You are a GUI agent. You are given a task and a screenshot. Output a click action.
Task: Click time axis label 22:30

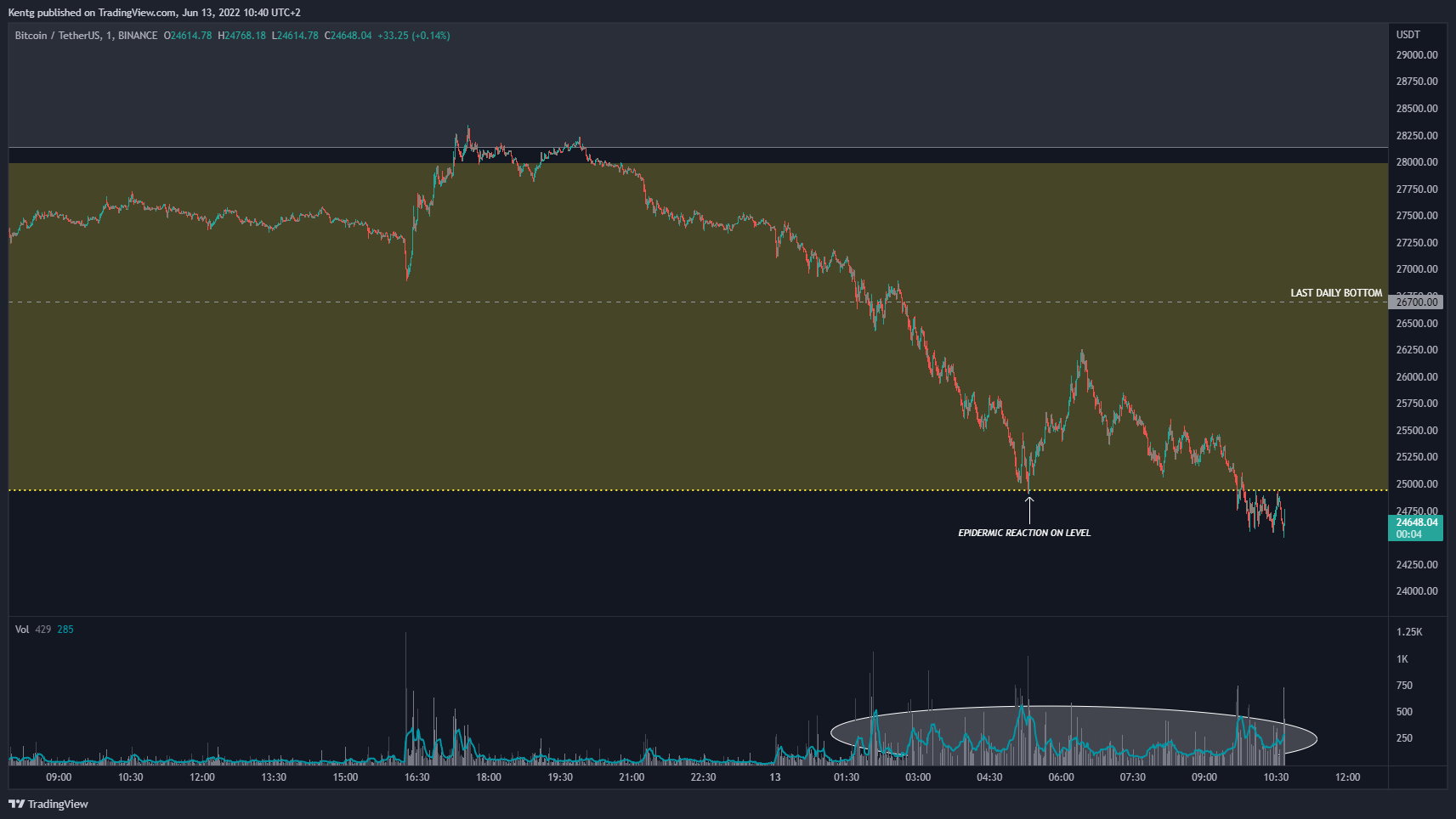click(703, 777)
